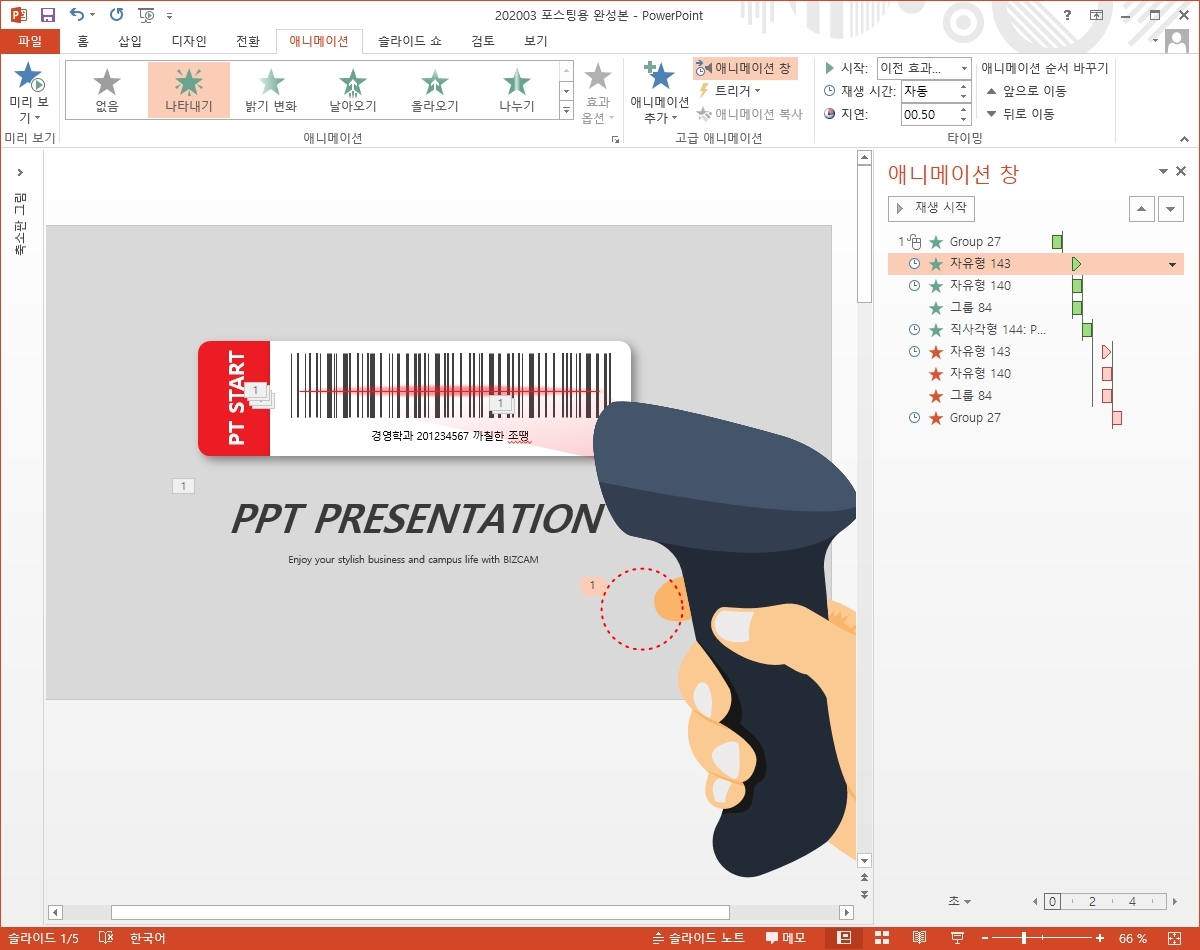Switch to the 검토 tab
Image resolution: width=1200 pixels, height=950 pixels.
tap(483, 41)
